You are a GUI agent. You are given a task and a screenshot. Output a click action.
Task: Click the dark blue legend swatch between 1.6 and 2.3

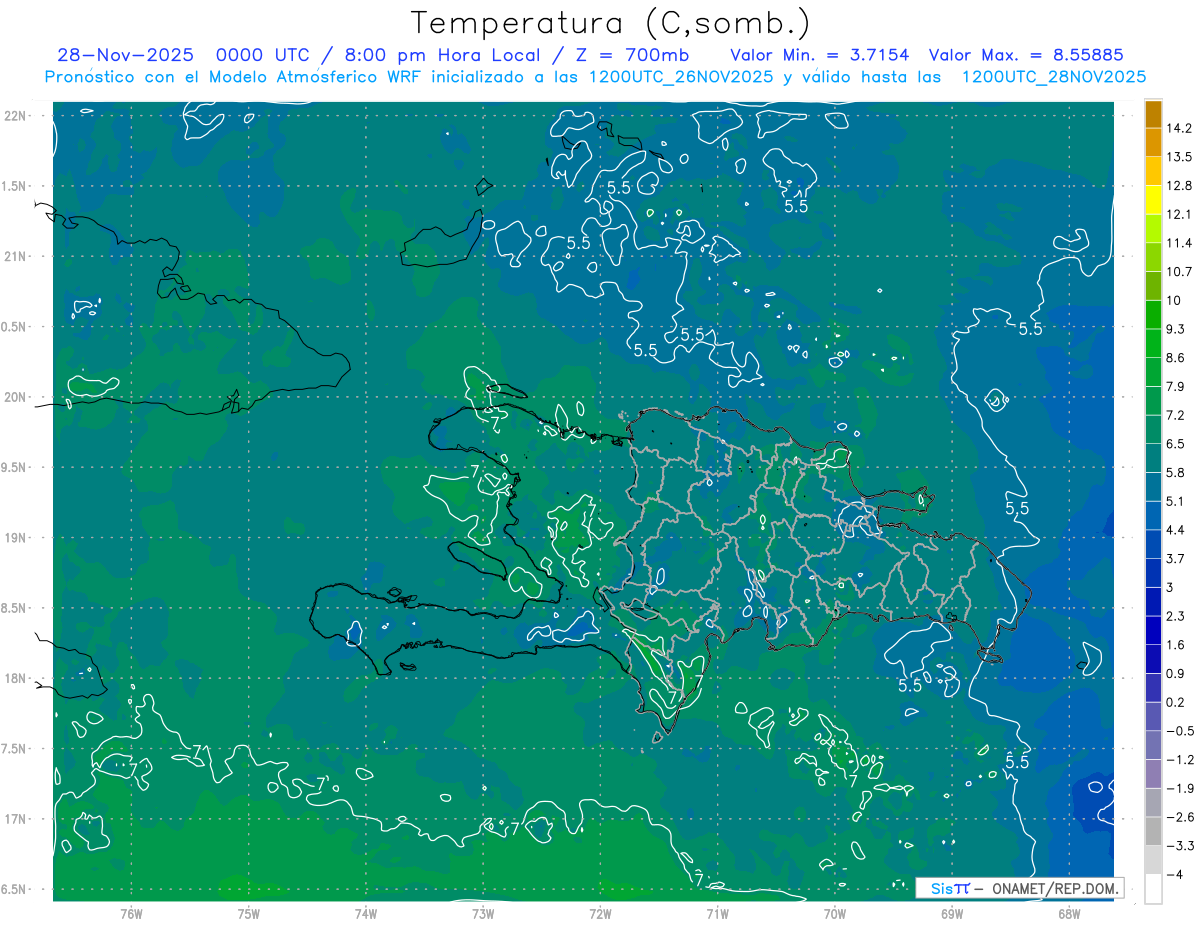click(x=1153, y=630)
